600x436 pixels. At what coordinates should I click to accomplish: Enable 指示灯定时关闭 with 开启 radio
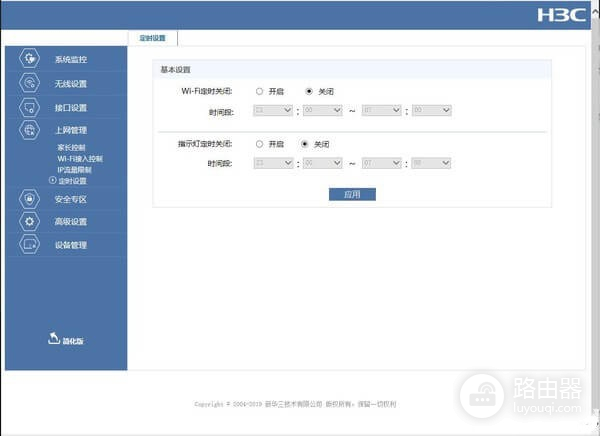[x=260, y=143]
